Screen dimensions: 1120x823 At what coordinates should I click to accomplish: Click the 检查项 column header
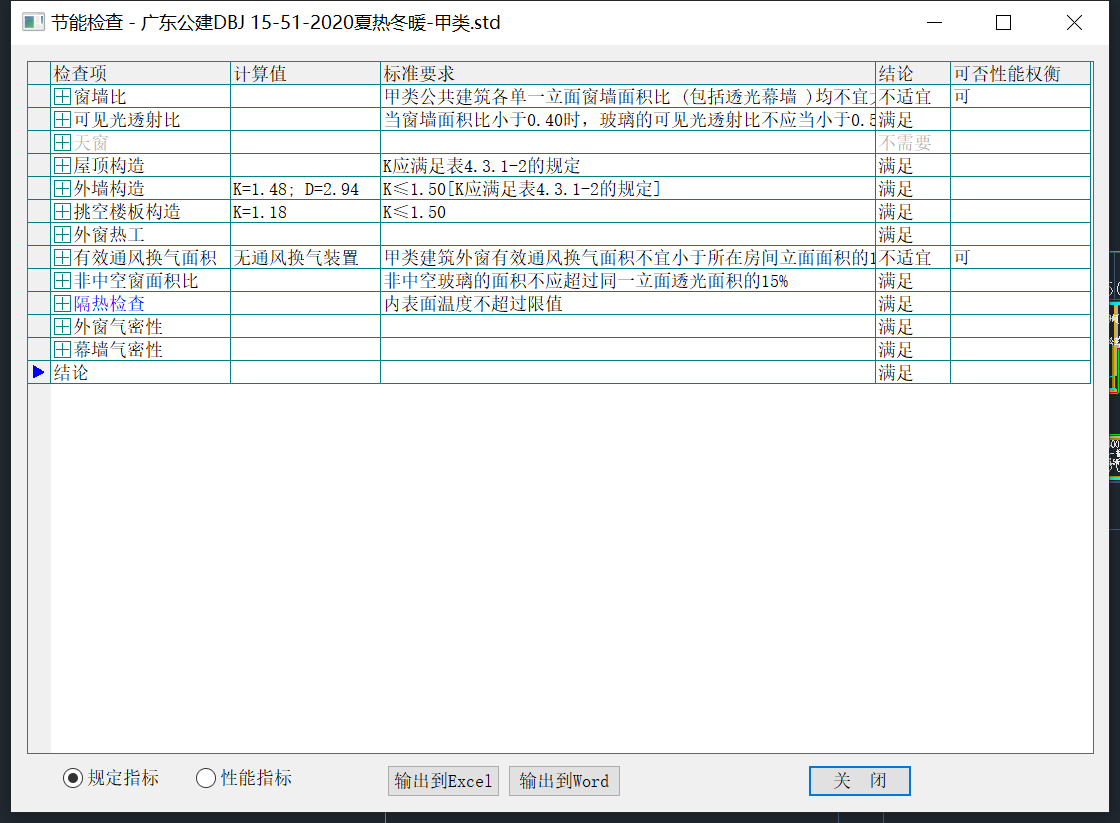[x=140, y=73]
